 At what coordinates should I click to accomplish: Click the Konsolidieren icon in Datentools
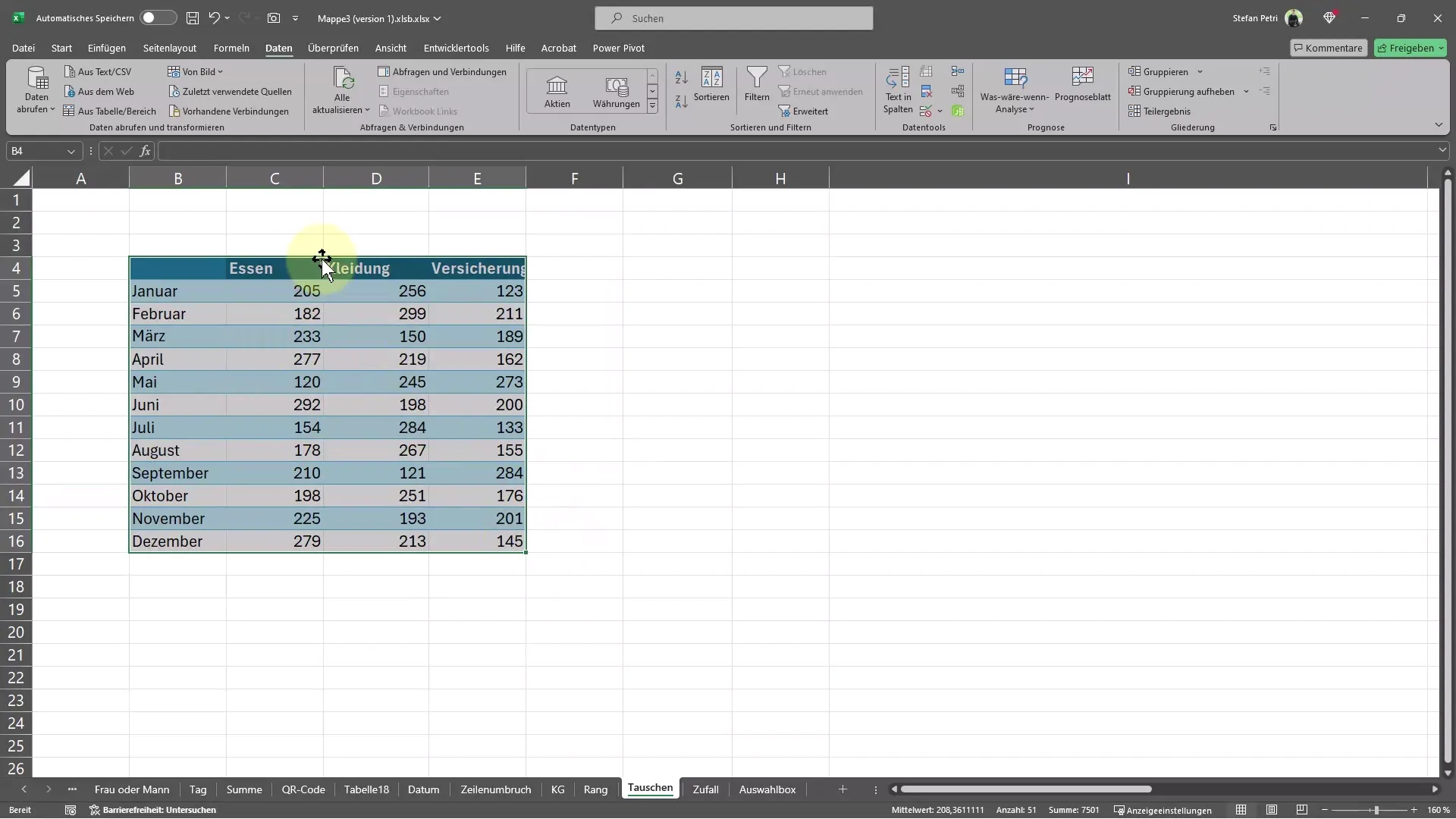point(958,71)
